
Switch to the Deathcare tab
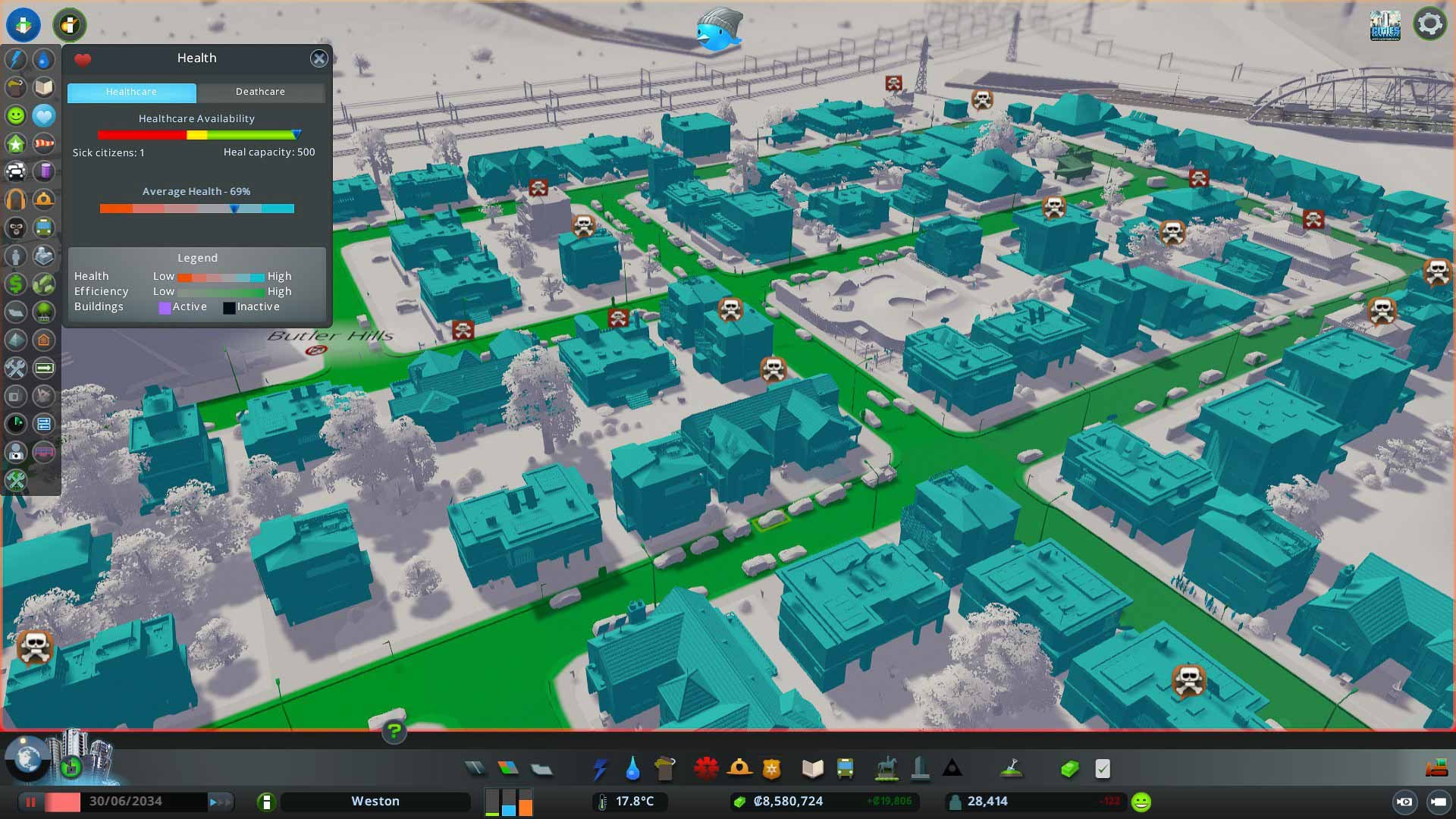260,92
